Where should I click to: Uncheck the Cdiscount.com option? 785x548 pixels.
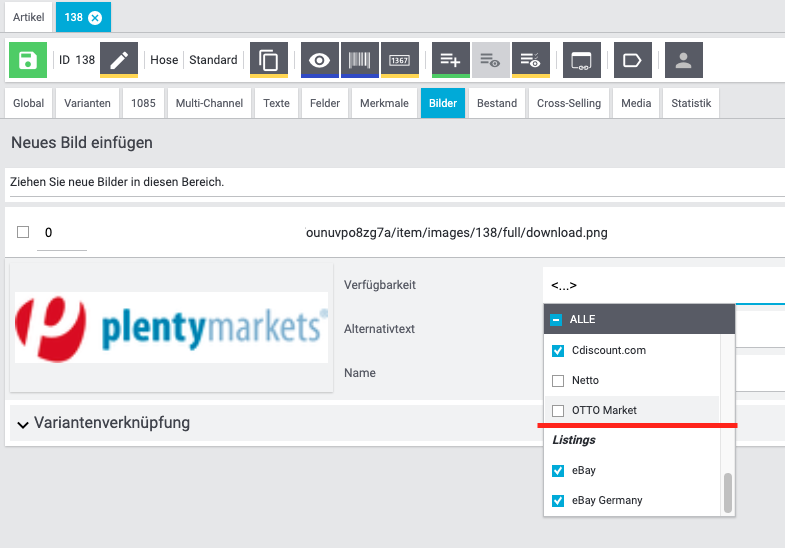[x=559, y=351]
